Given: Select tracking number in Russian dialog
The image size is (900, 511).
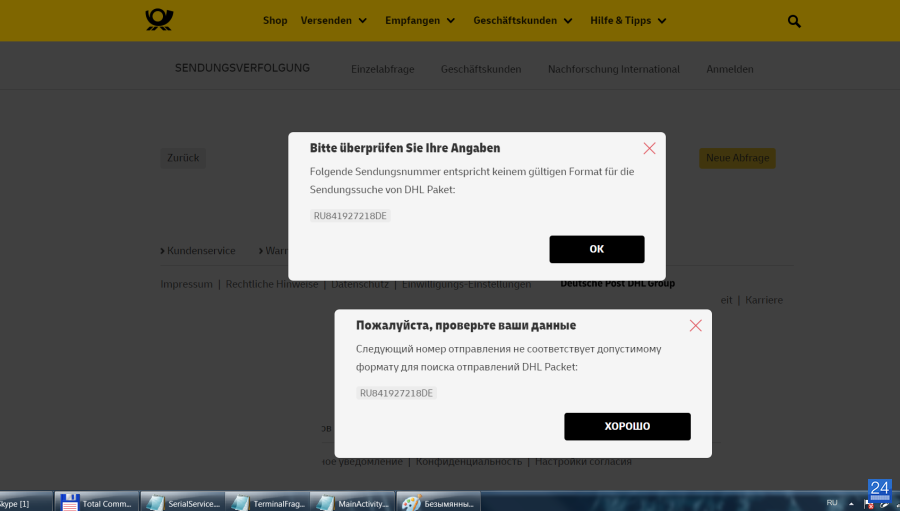Looking at the screenshot, I should click(396, 393).
